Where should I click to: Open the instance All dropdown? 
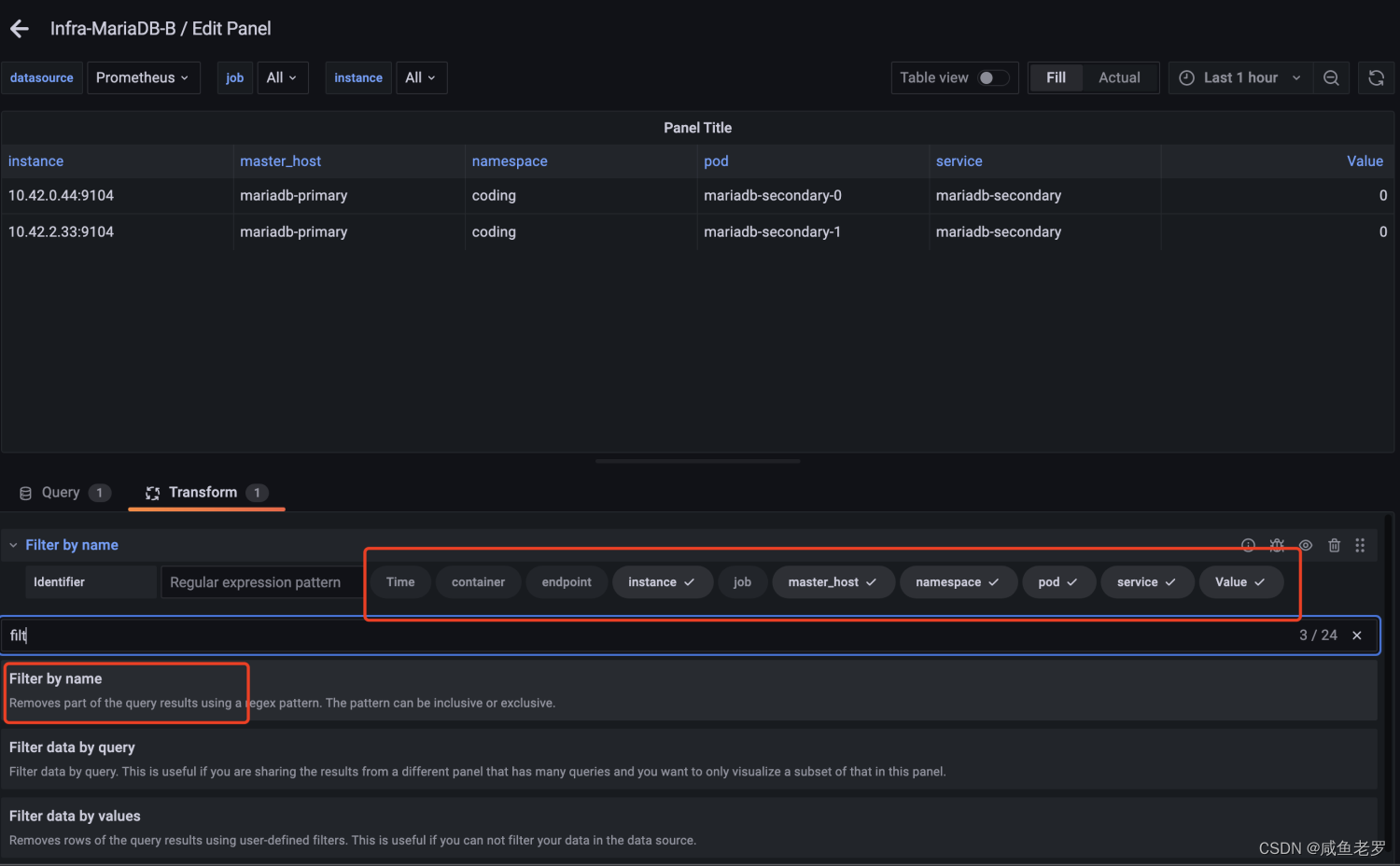click(x=421, y=78)
